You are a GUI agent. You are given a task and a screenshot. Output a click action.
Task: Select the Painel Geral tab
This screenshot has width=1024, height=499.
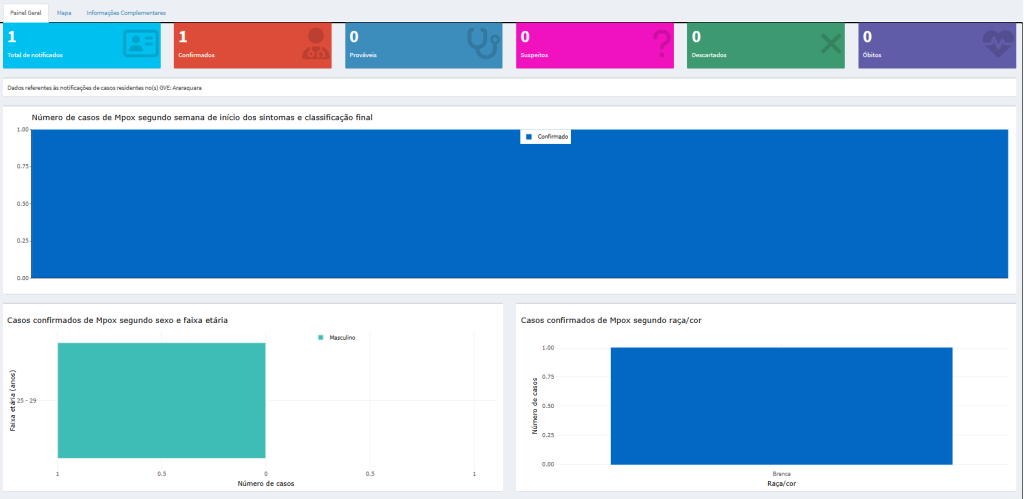[25, 13]
